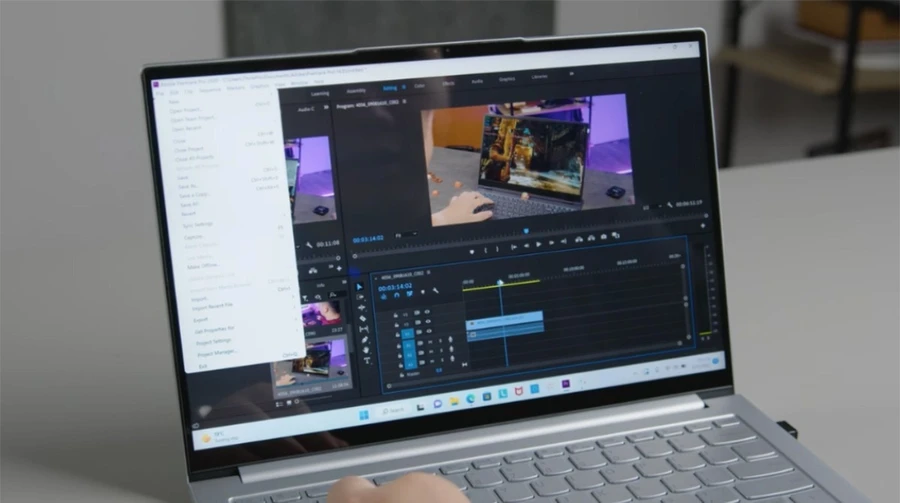Open Premiere Pro icon on taskbar

(x=565, y=384)
